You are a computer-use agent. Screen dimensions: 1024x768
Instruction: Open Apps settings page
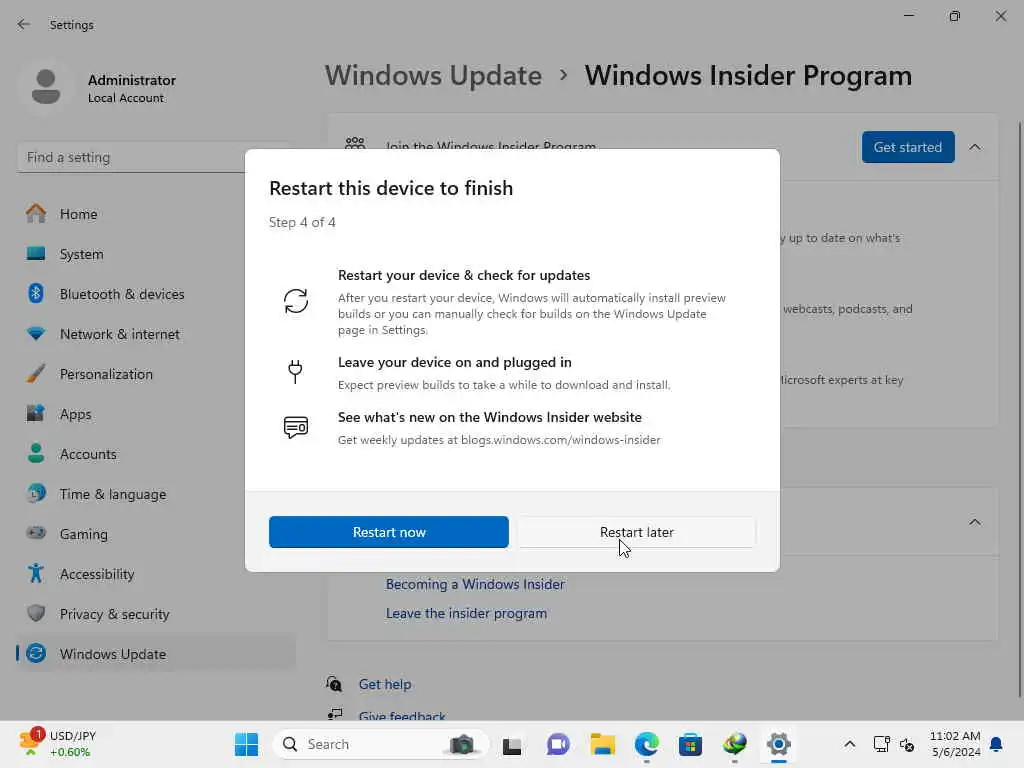pyautogui.click(x=155, y=414)
